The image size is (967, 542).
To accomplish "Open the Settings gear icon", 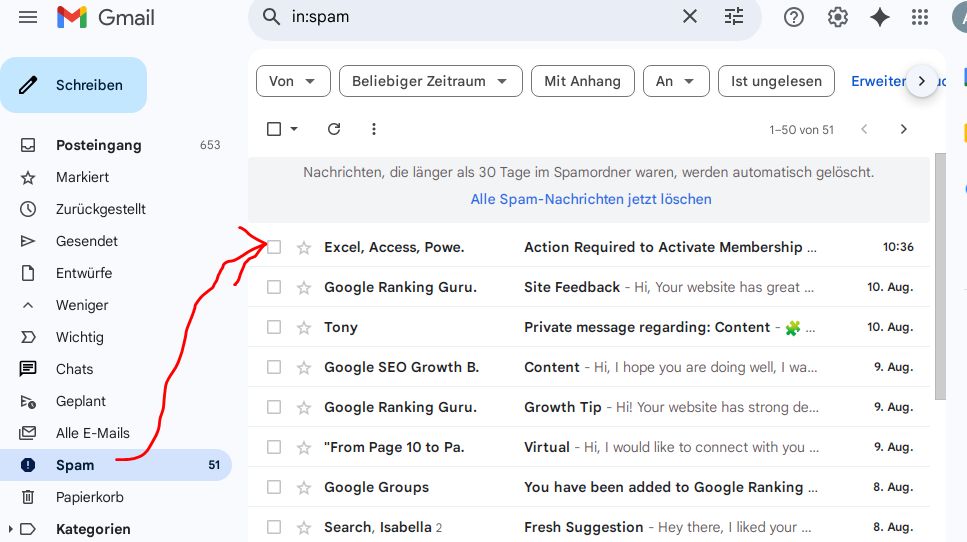I will tap(837, 17).
